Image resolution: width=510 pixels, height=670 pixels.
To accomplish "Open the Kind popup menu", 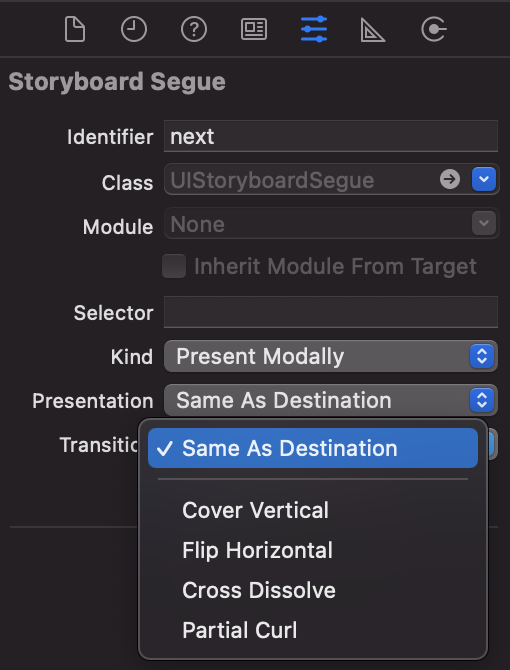I will [x=331, y=356].
